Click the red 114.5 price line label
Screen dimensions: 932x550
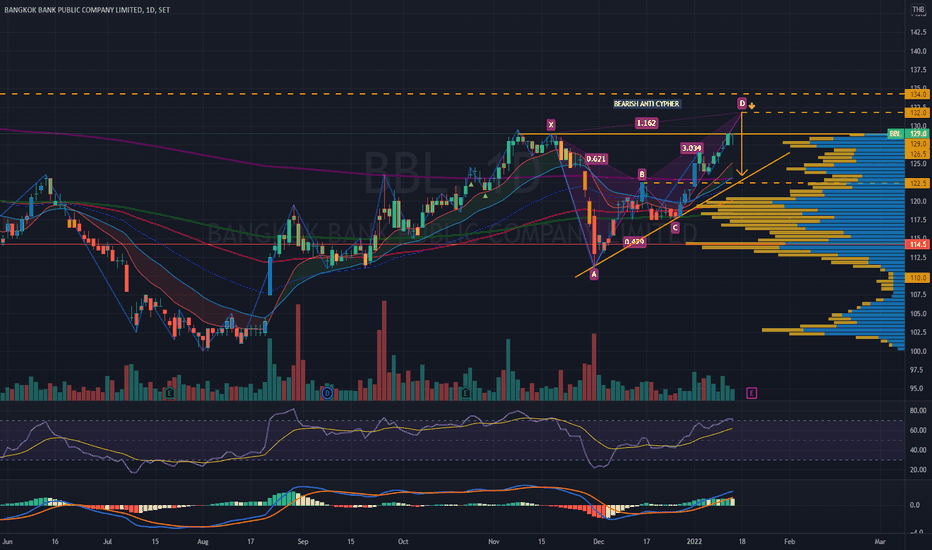[918, 244]
